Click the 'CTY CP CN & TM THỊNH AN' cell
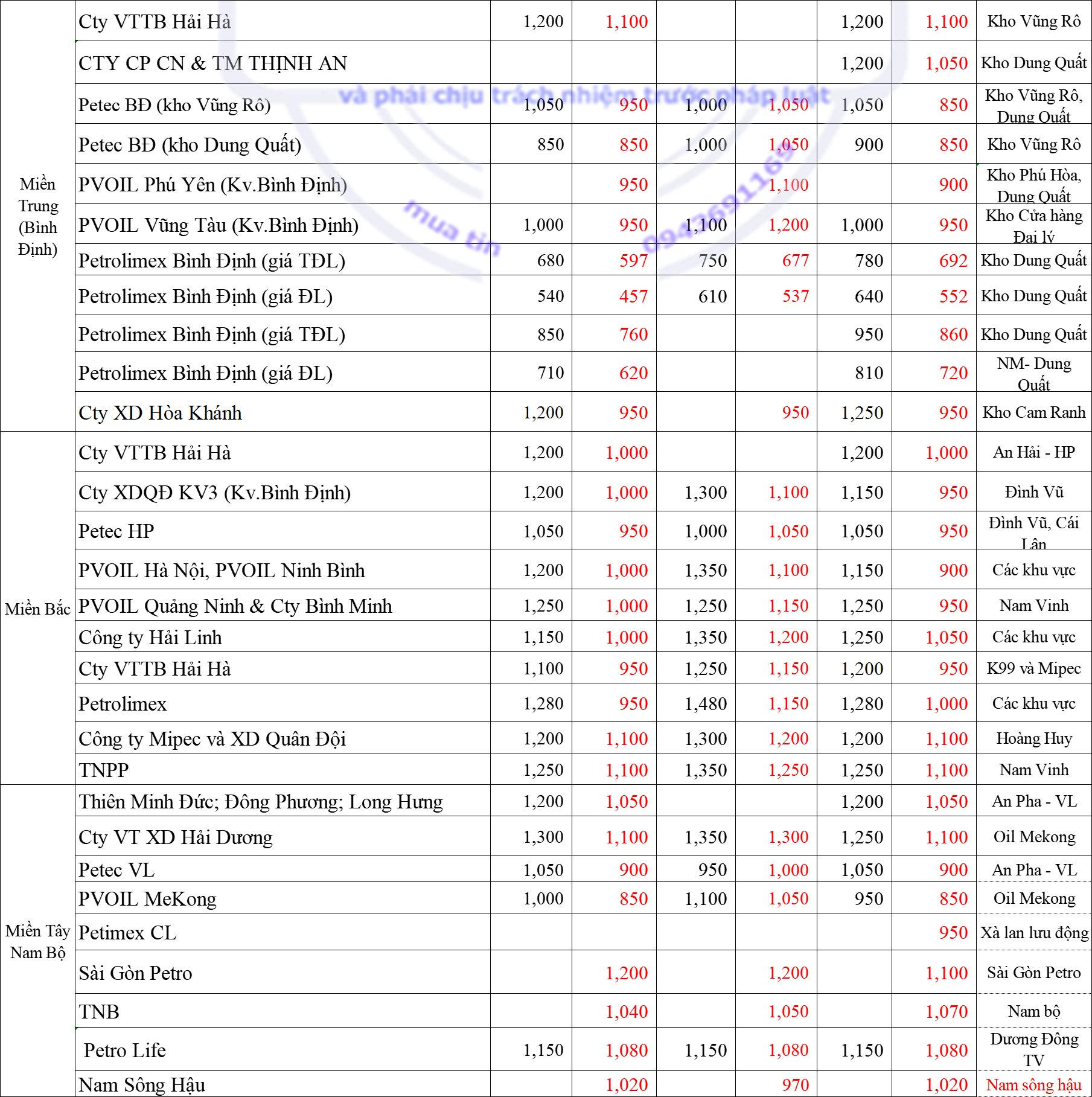This screenshot has width=1092, height=1097. [283, 63]
